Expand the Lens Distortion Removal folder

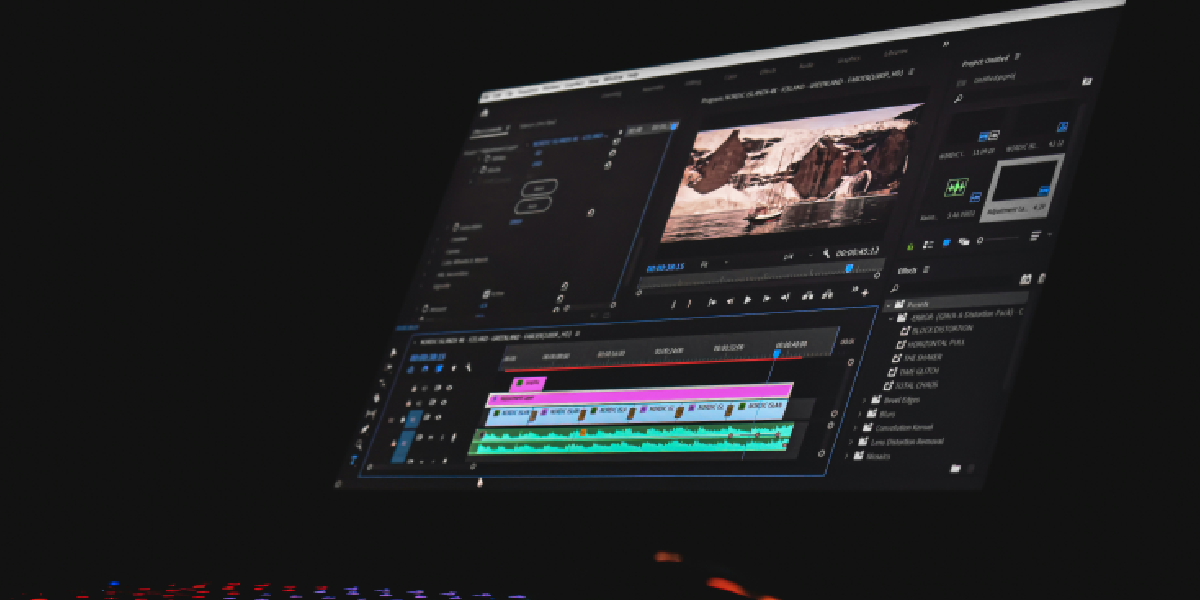850,442
